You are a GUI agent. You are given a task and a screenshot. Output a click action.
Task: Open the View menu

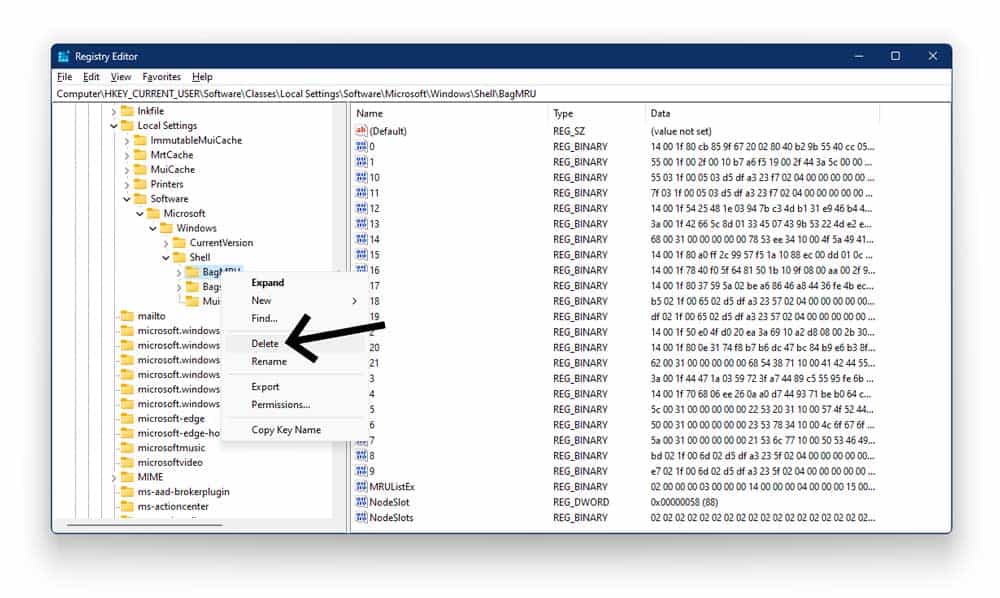121,77
